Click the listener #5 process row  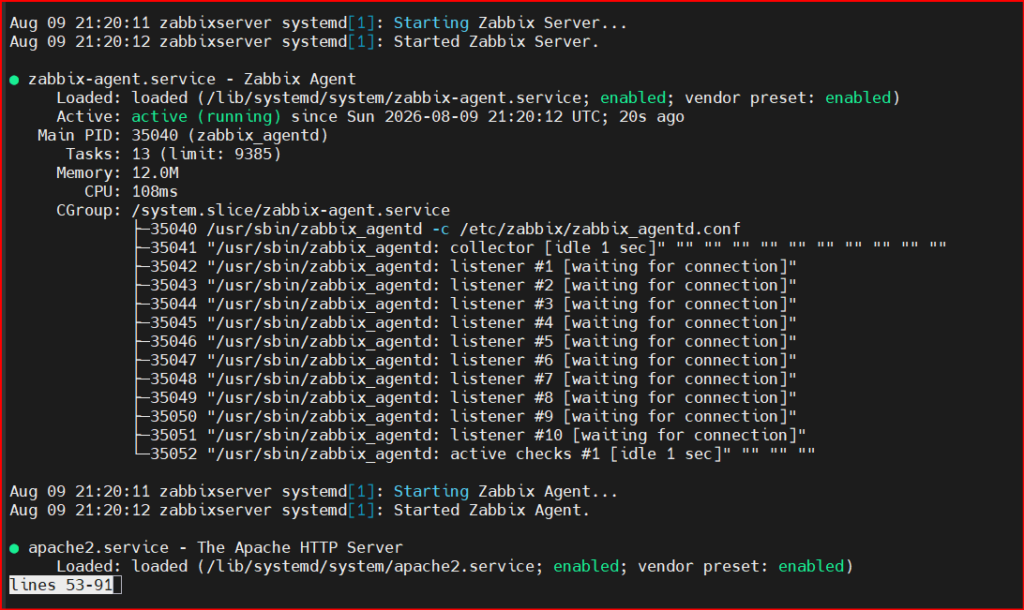[466, 342]
